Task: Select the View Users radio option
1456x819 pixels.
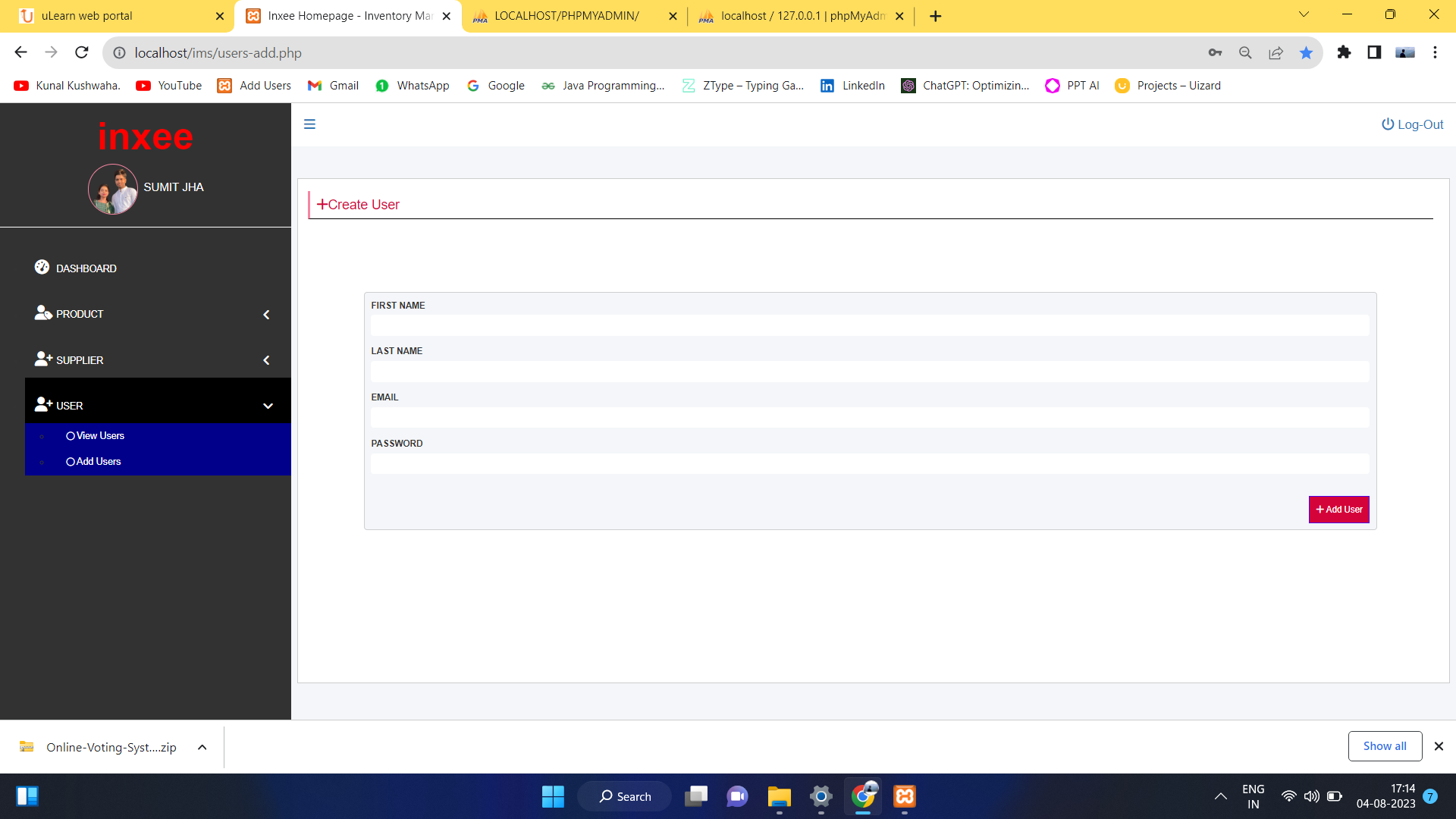Action: [70, 435]
